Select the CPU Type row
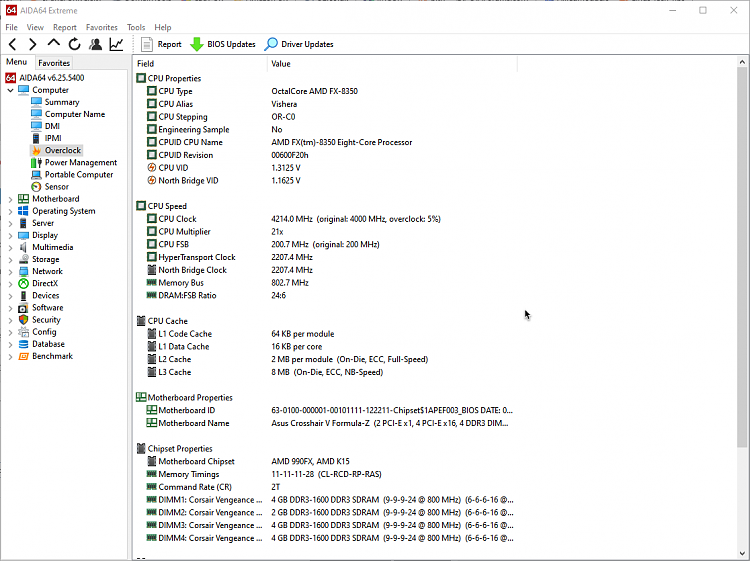Image resolution: width=750 pixels, height=561 pixels. point(325,91)
